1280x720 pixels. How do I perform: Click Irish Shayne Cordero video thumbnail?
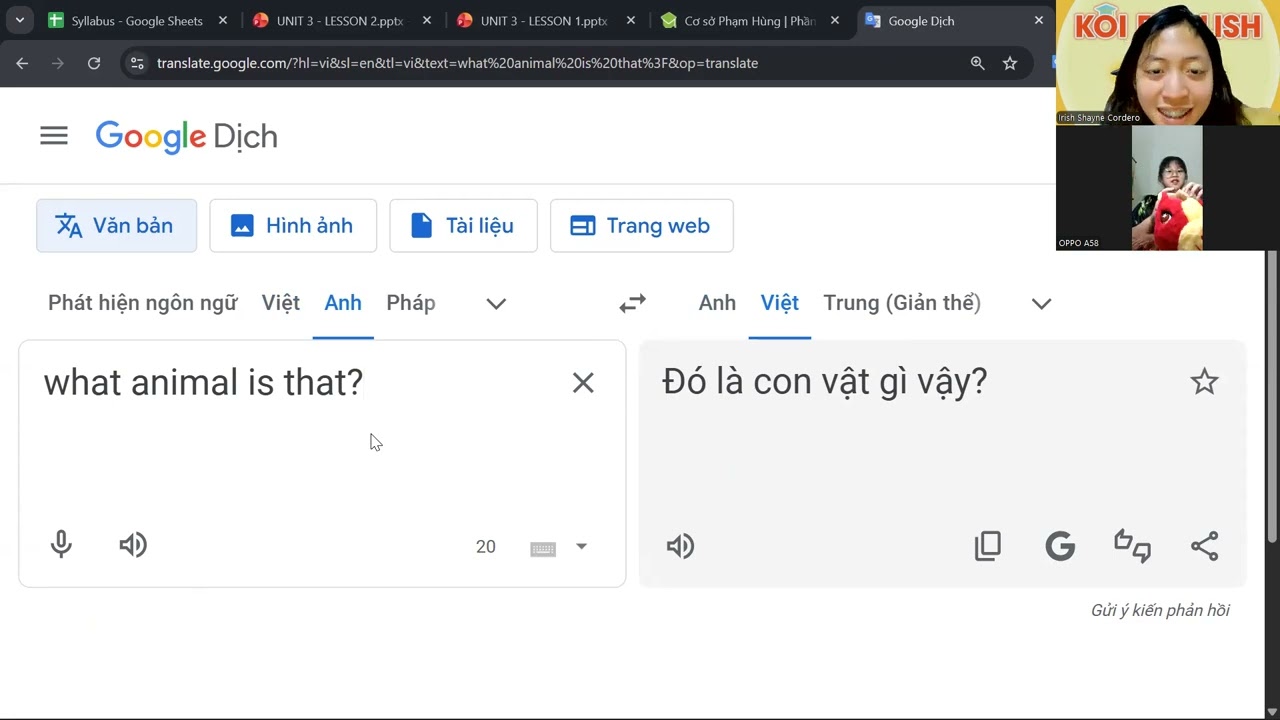(x=1168, y=62)
